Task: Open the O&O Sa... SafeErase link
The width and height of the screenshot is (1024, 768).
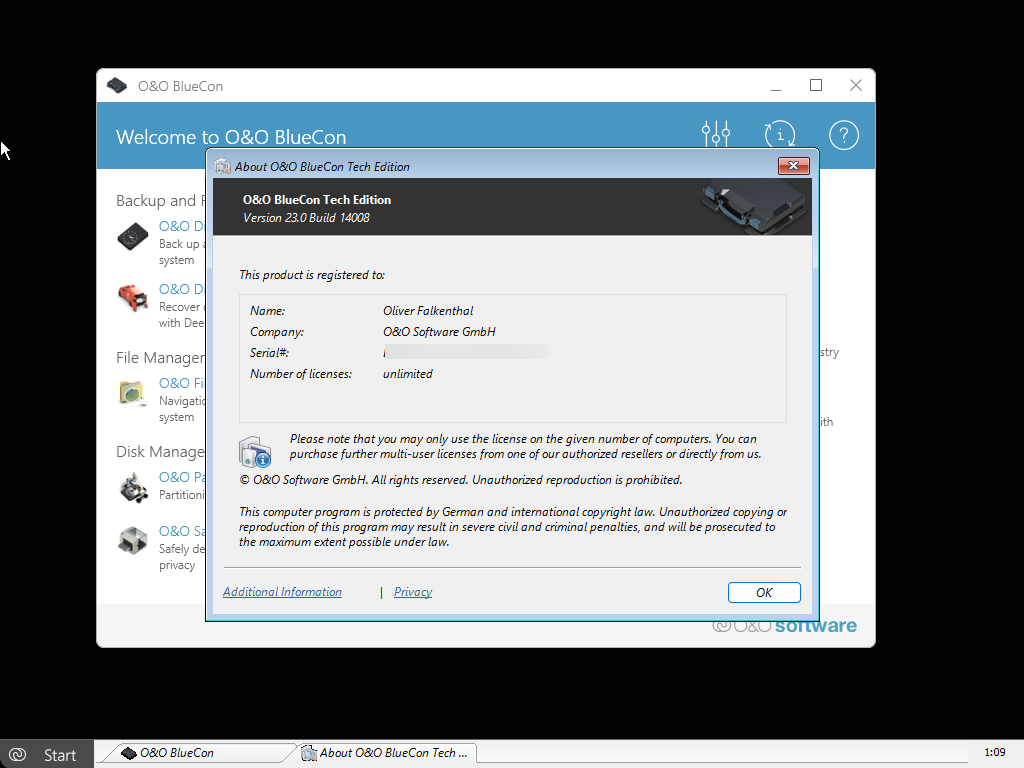Action: [x=182, y=532]
